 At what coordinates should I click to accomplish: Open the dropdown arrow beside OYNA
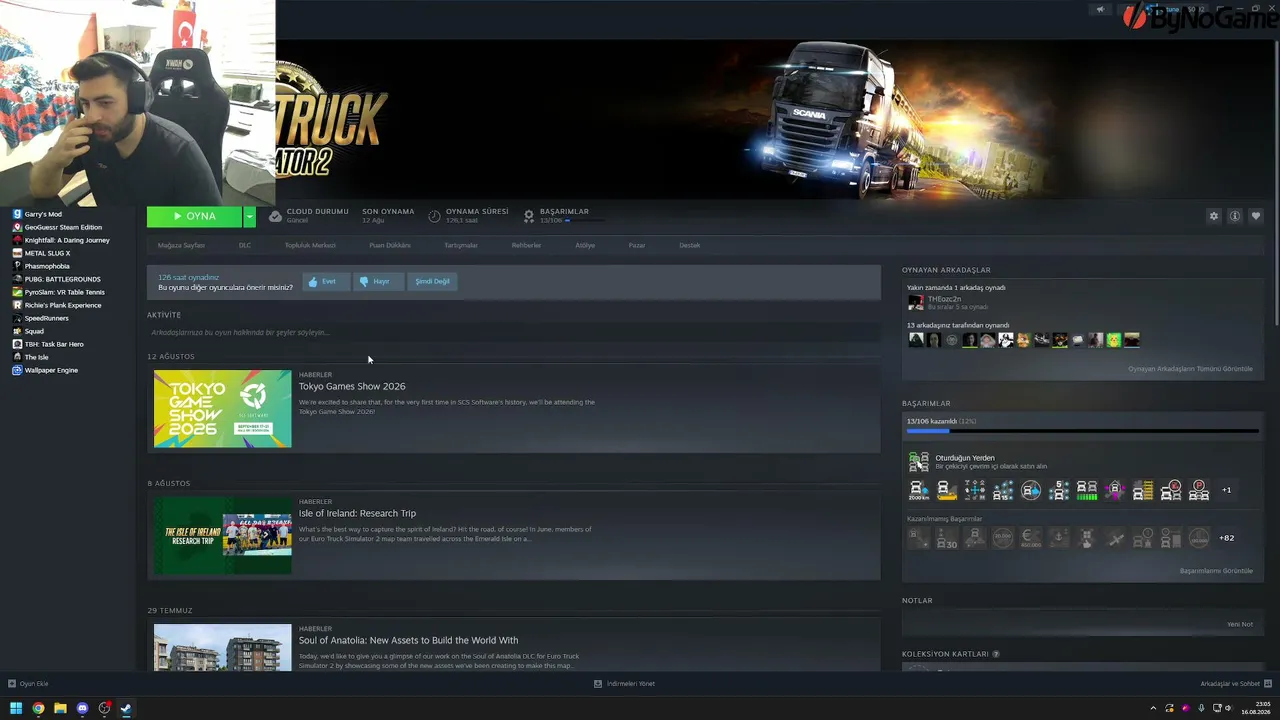point(249,216)
